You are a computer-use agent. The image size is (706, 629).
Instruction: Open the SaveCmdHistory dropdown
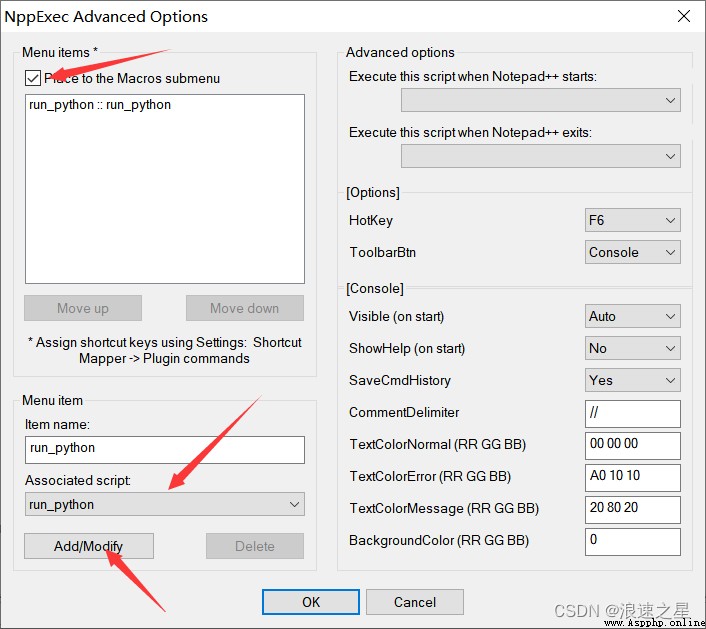click(633, 380)
